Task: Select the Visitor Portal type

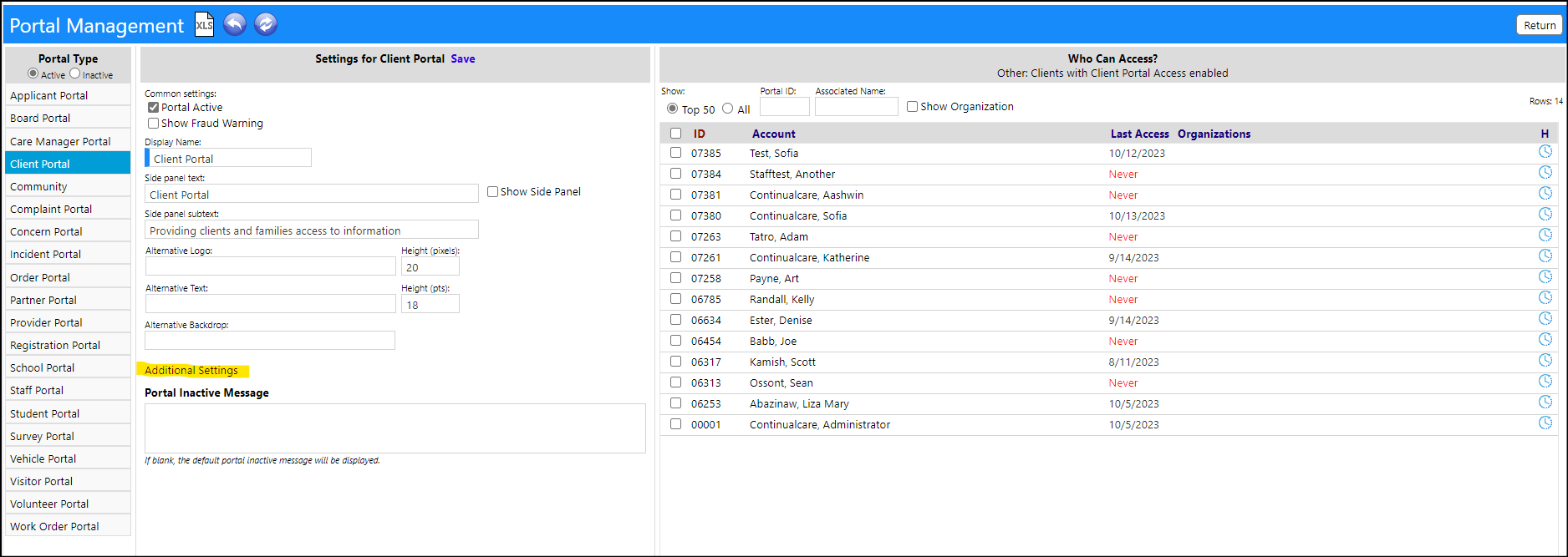Action: [x=68, y=481]
